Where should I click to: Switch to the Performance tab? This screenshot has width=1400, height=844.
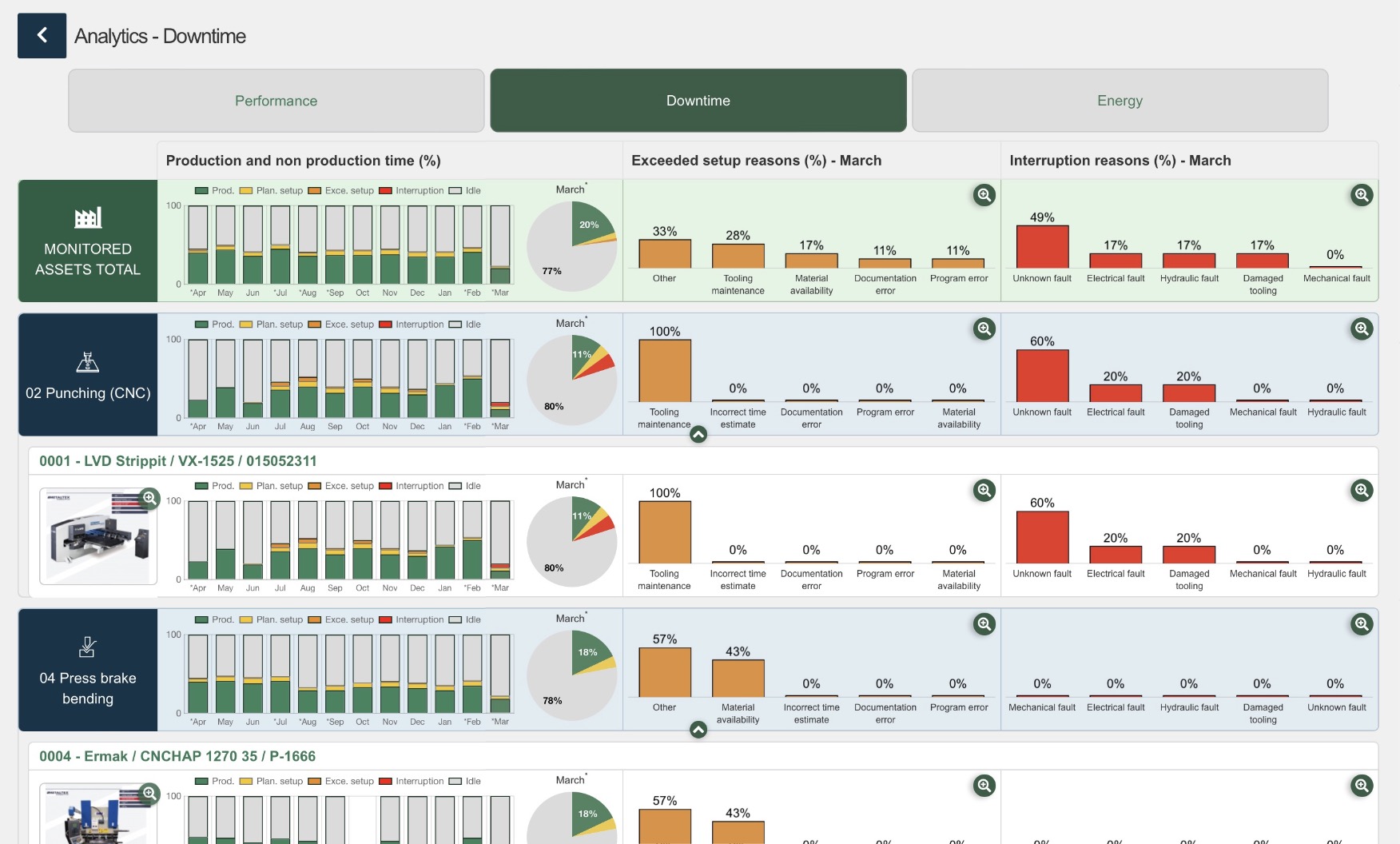tap(276, 101)
